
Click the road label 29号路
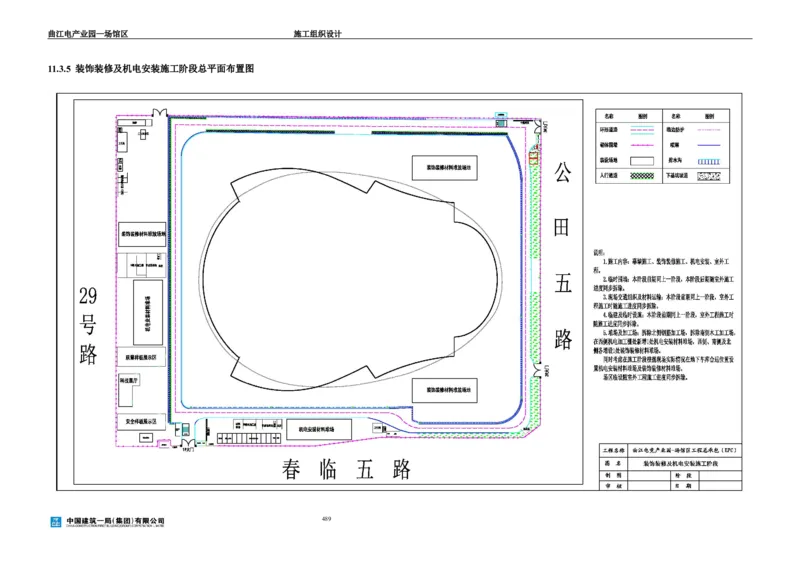pos(88,325)
